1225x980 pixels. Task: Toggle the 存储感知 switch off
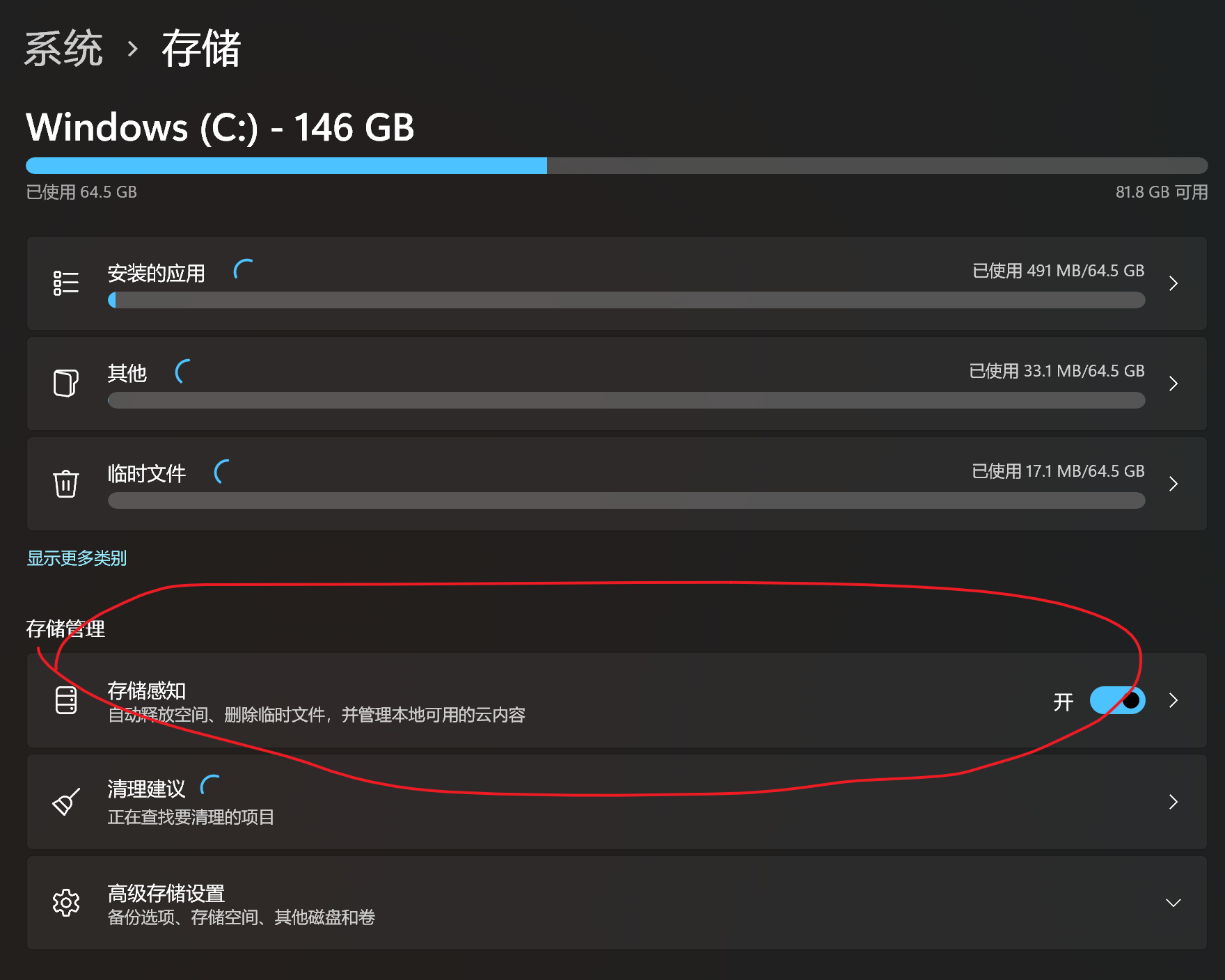click(1117, 700)
